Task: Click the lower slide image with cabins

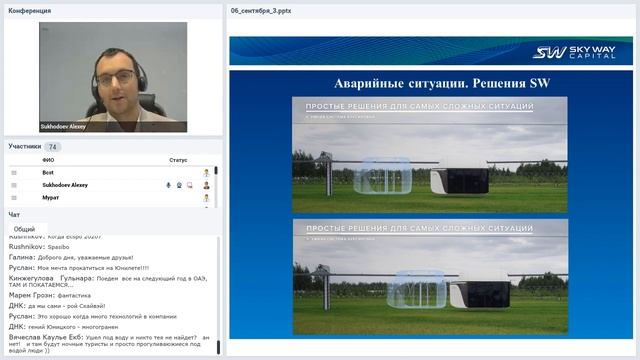Action: (430, 277)
